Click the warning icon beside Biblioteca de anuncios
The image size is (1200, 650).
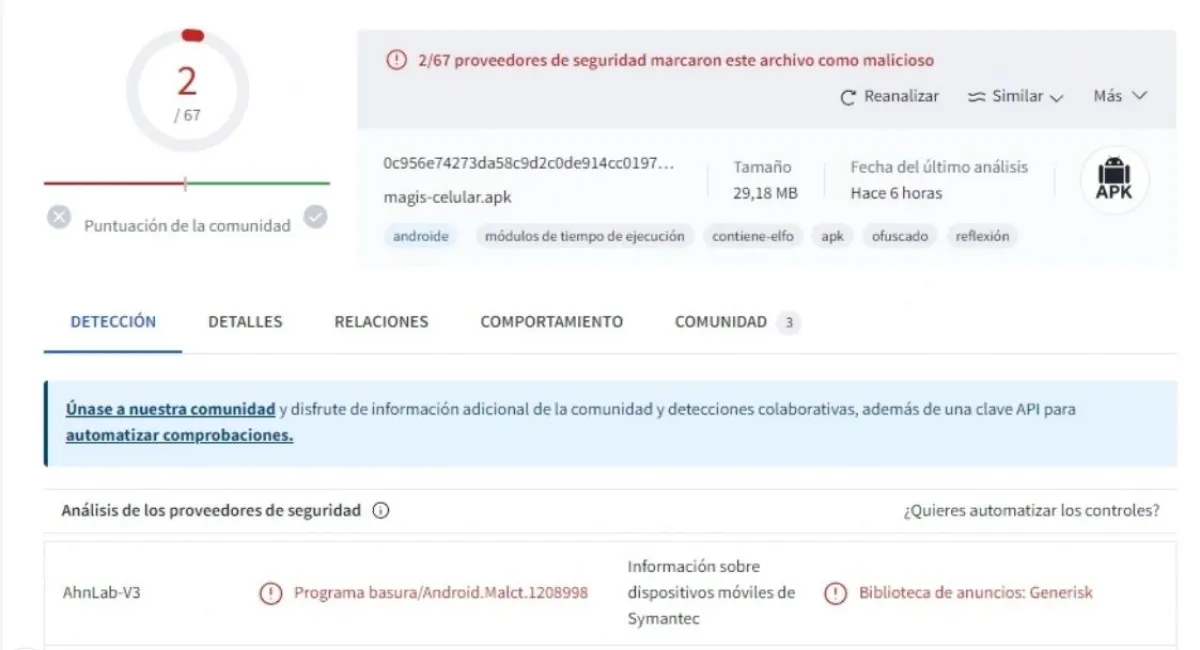(x=835, y=593)
